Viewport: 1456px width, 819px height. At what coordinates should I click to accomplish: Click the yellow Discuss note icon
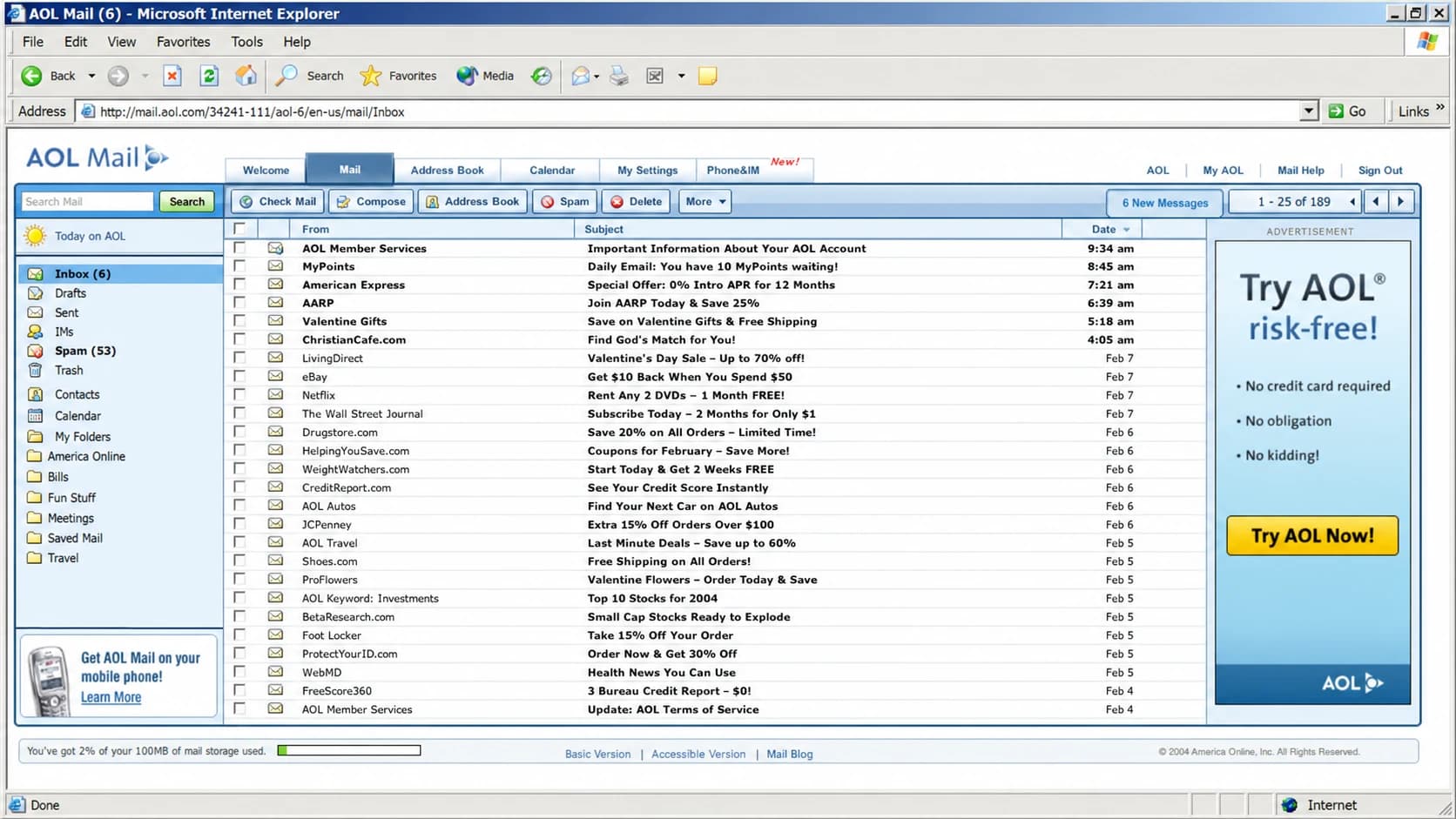click(x=708, y=76)
